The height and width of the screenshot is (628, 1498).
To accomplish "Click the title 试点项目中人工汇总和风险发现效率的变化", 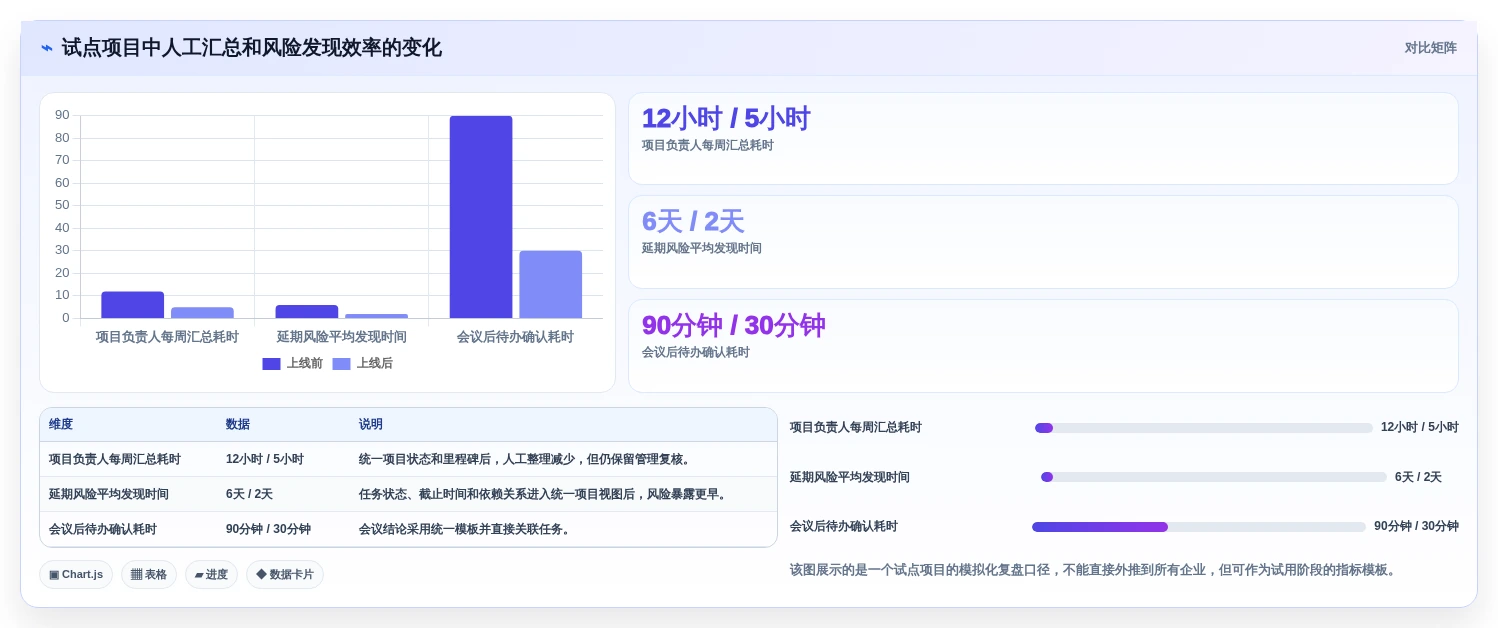I will 251,48.
